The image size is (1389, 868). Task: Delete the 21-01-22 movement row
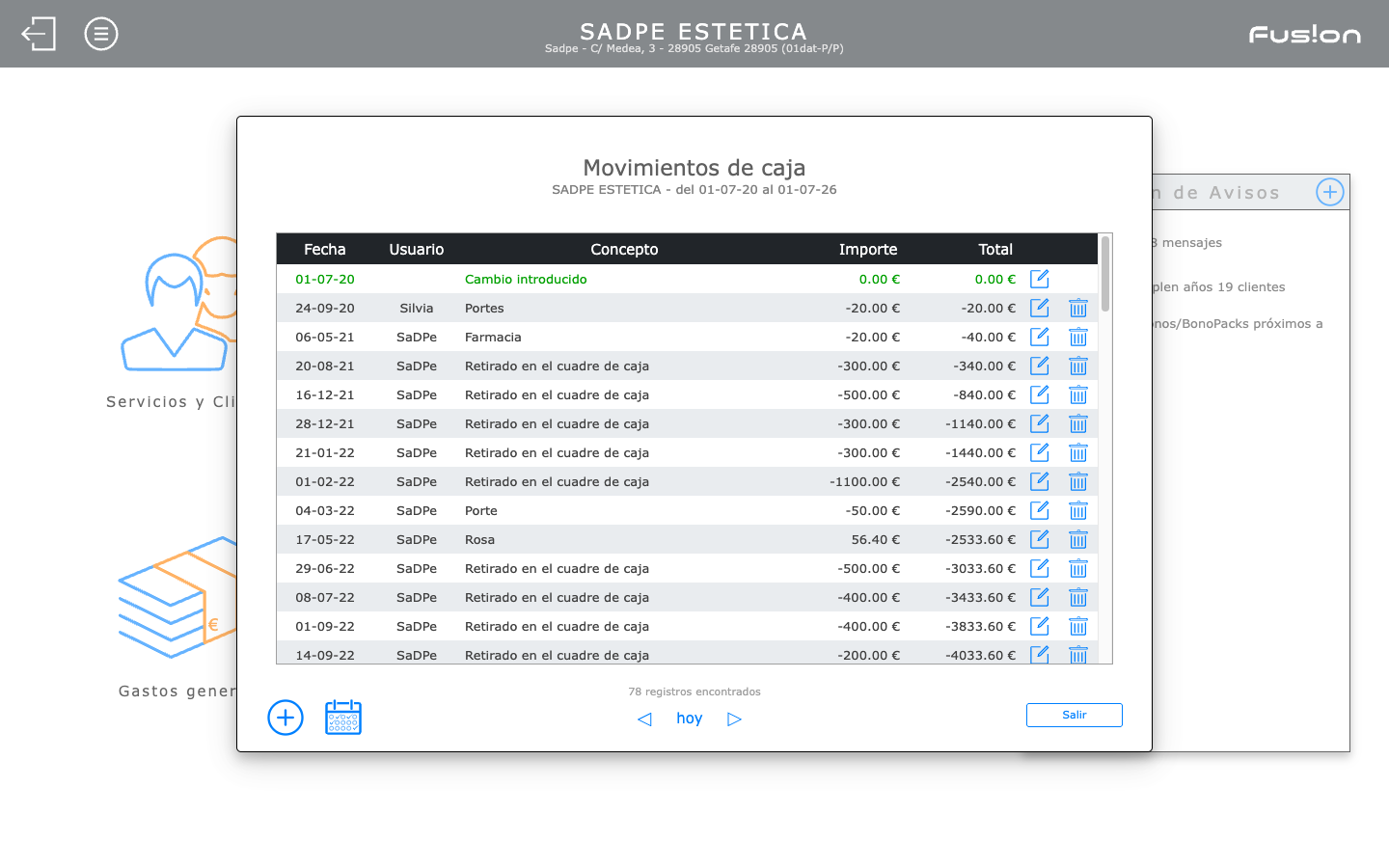pyautogui.click(x=1078, y=452)
